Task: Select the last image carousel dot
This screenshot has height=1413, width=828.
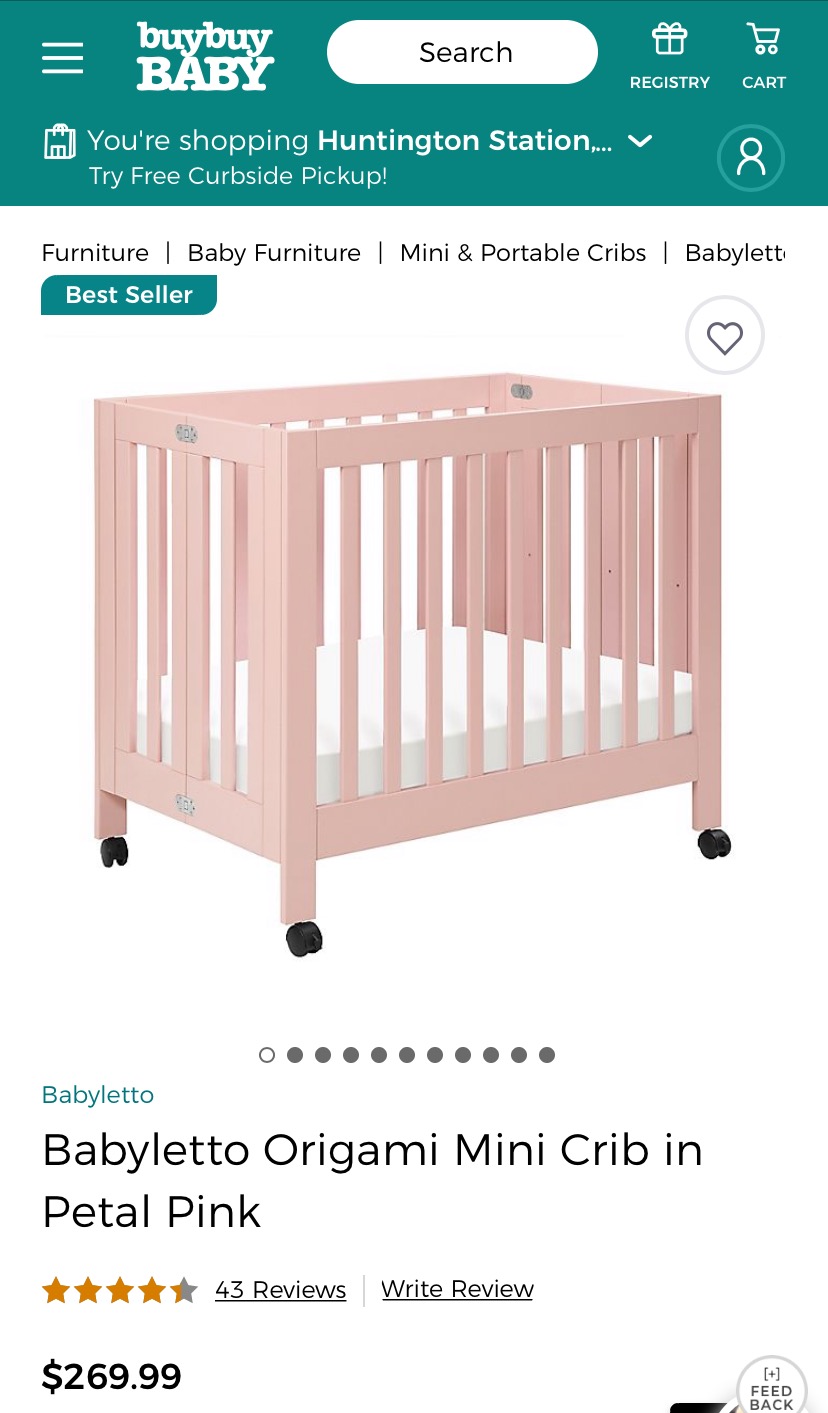Action: coord(547,1055)
